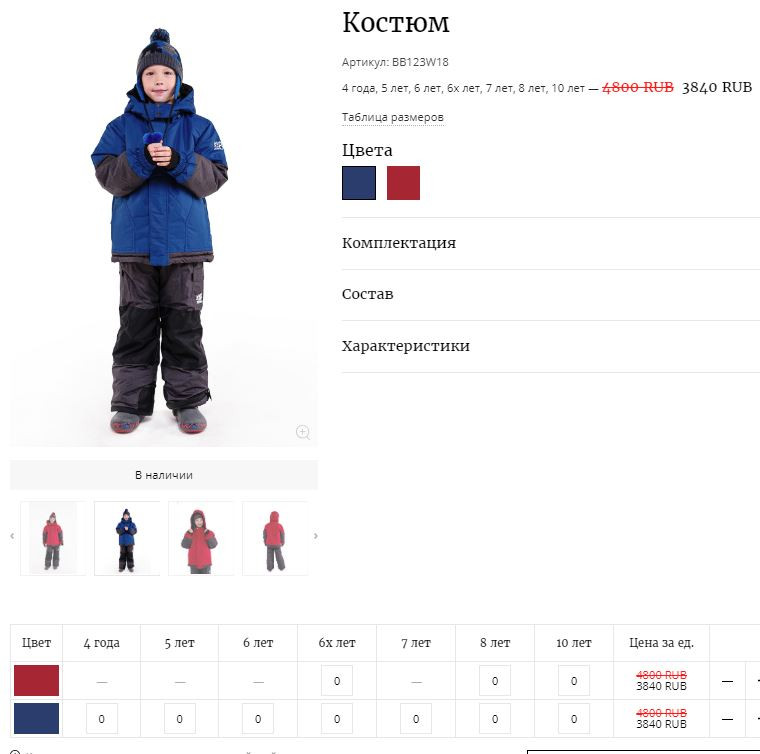Show next thumbnails with right carousel arrow
The image size is (760, 754).
point(316,536)
